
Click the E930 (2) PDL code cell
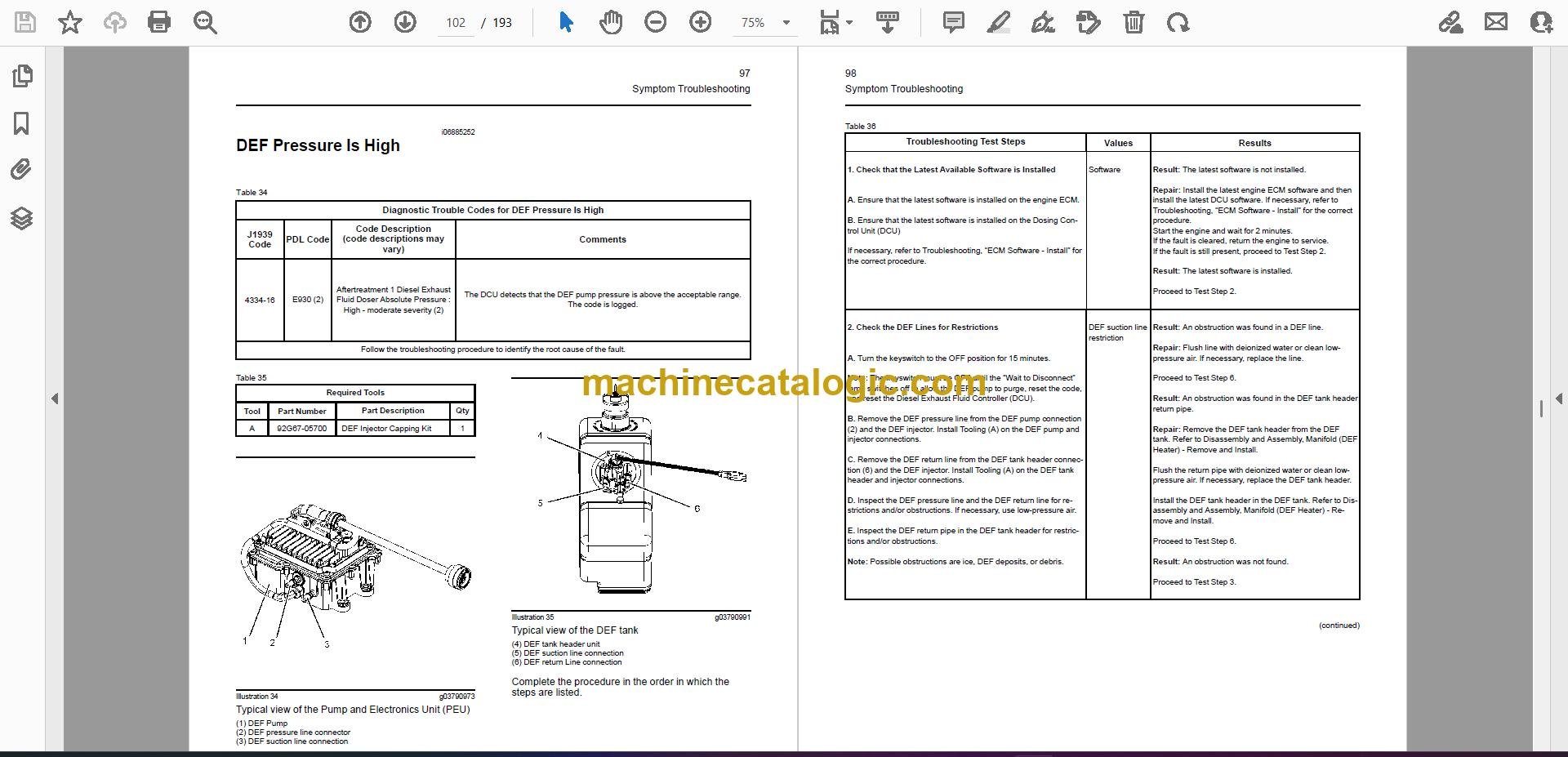[308, 300]
